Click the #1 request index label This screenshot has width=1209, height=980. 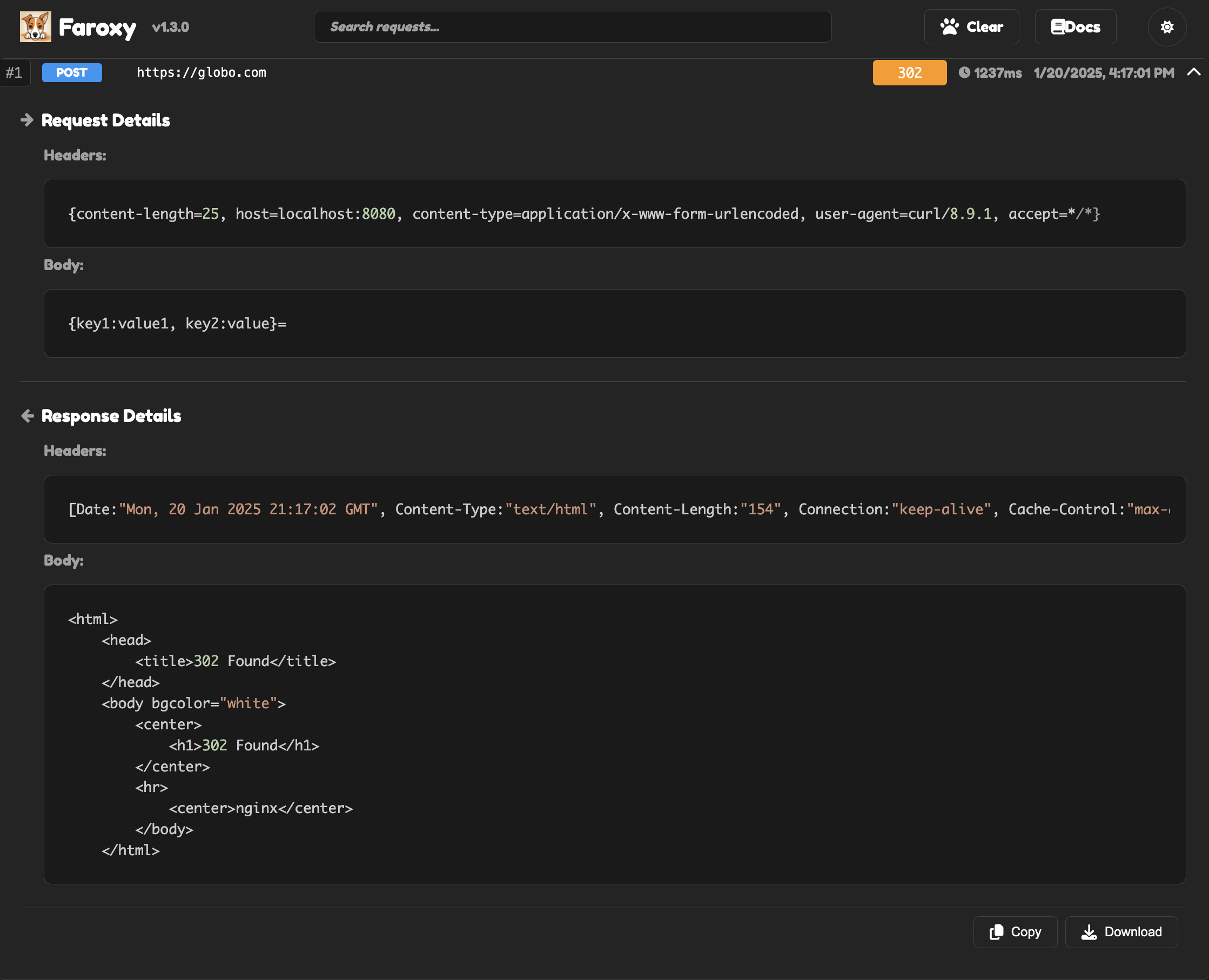pyautogui.click(x=14, y=73)
